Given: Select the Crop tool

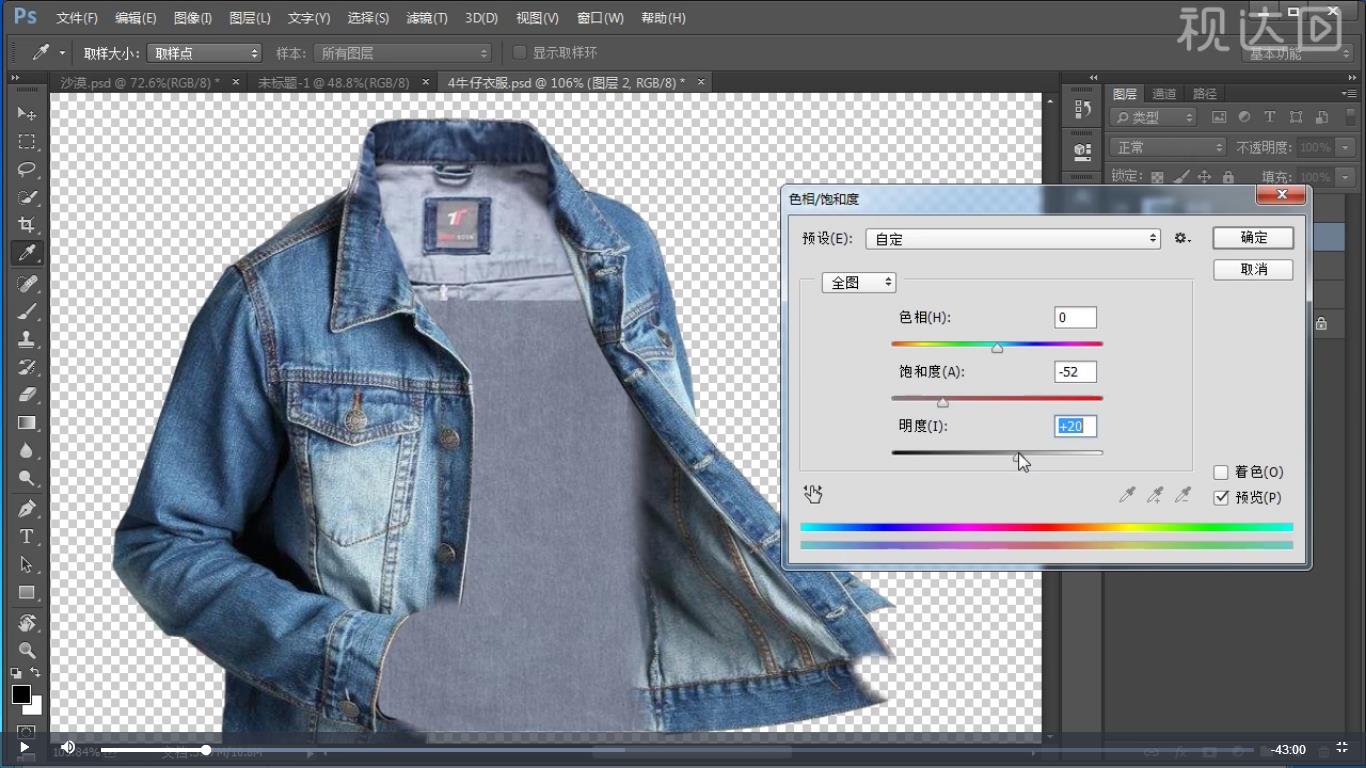Looking at the screenshot, I should [27, 225].
